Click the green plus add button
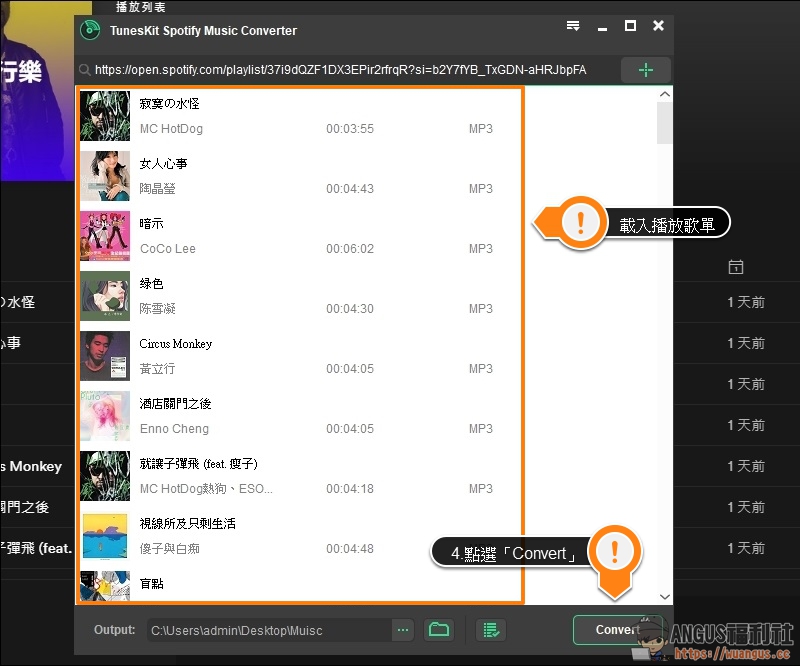 coord(645,70)
